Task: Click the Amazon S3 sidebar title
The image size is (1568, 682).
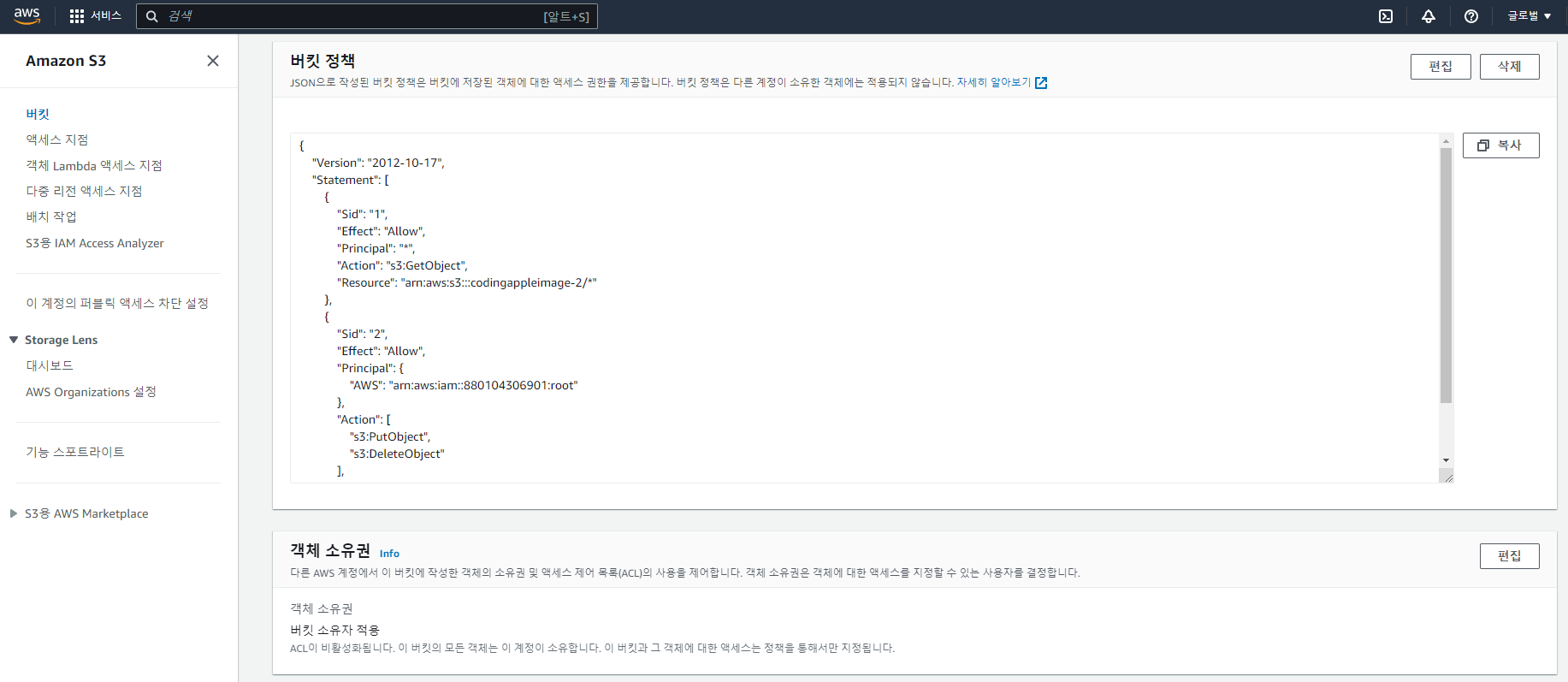Action: (66, 61)
